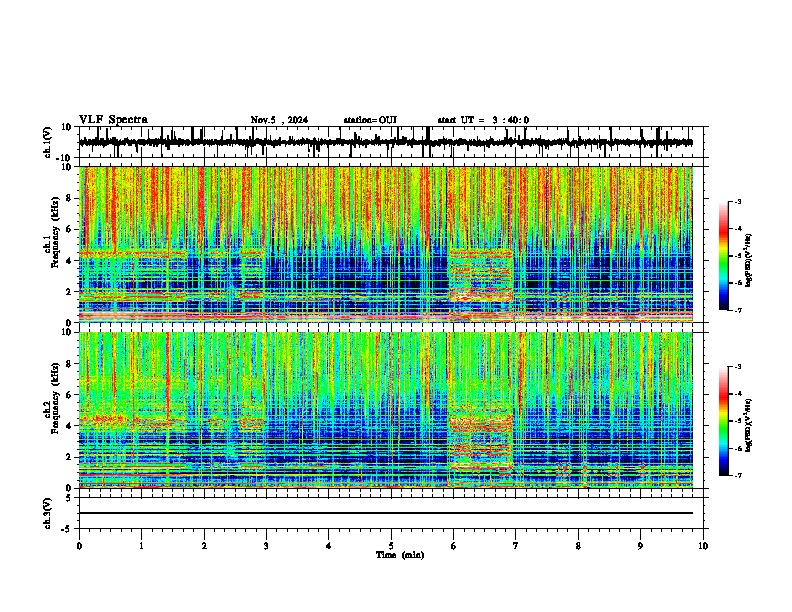Viewport: 792px width, 612px height.
Task: Click the ch.2 'Frequency (kHz)' axis label
Action: [55, 398]
